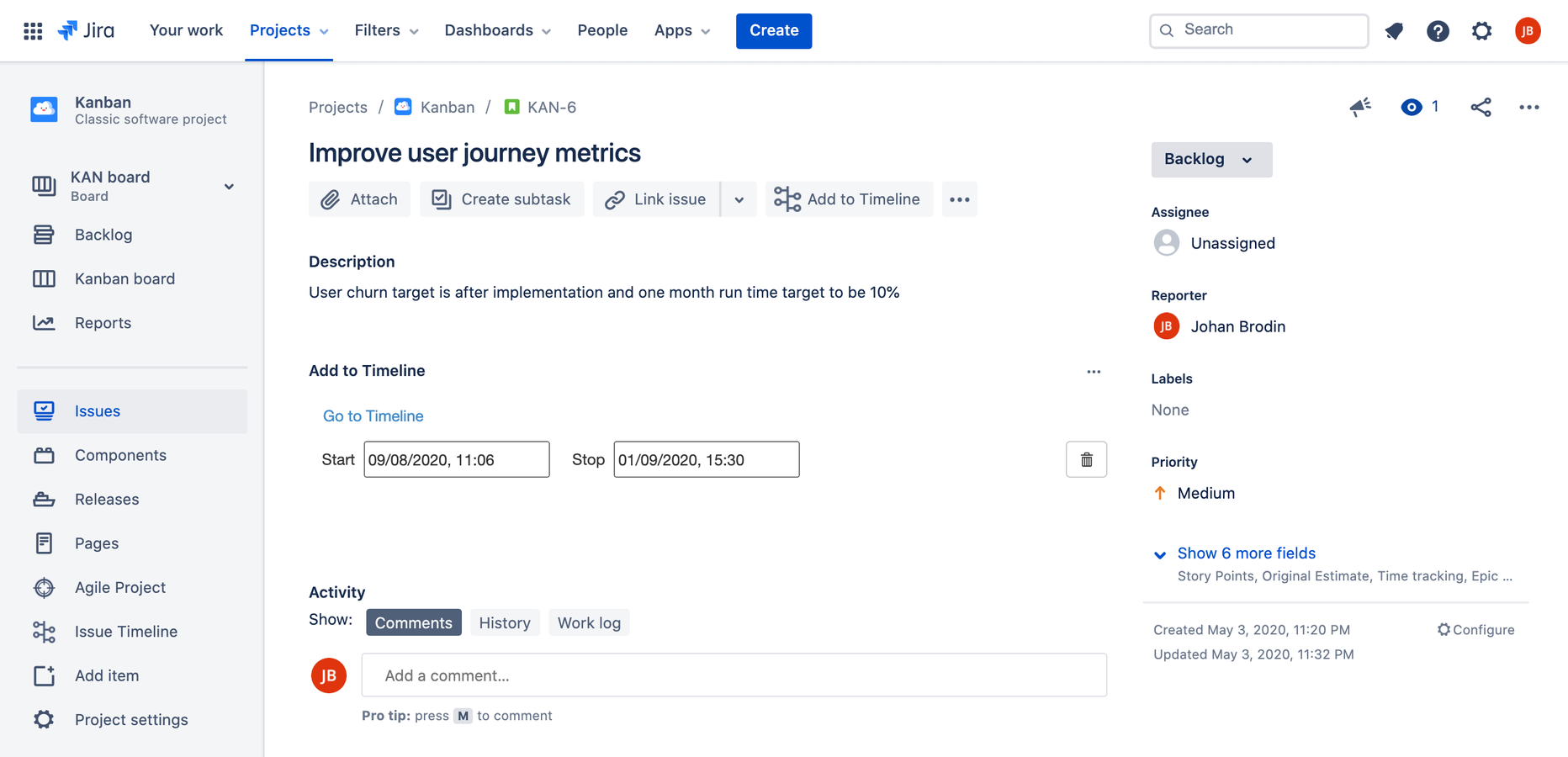Click the KAN-6 issue type icon

point(511,107)
